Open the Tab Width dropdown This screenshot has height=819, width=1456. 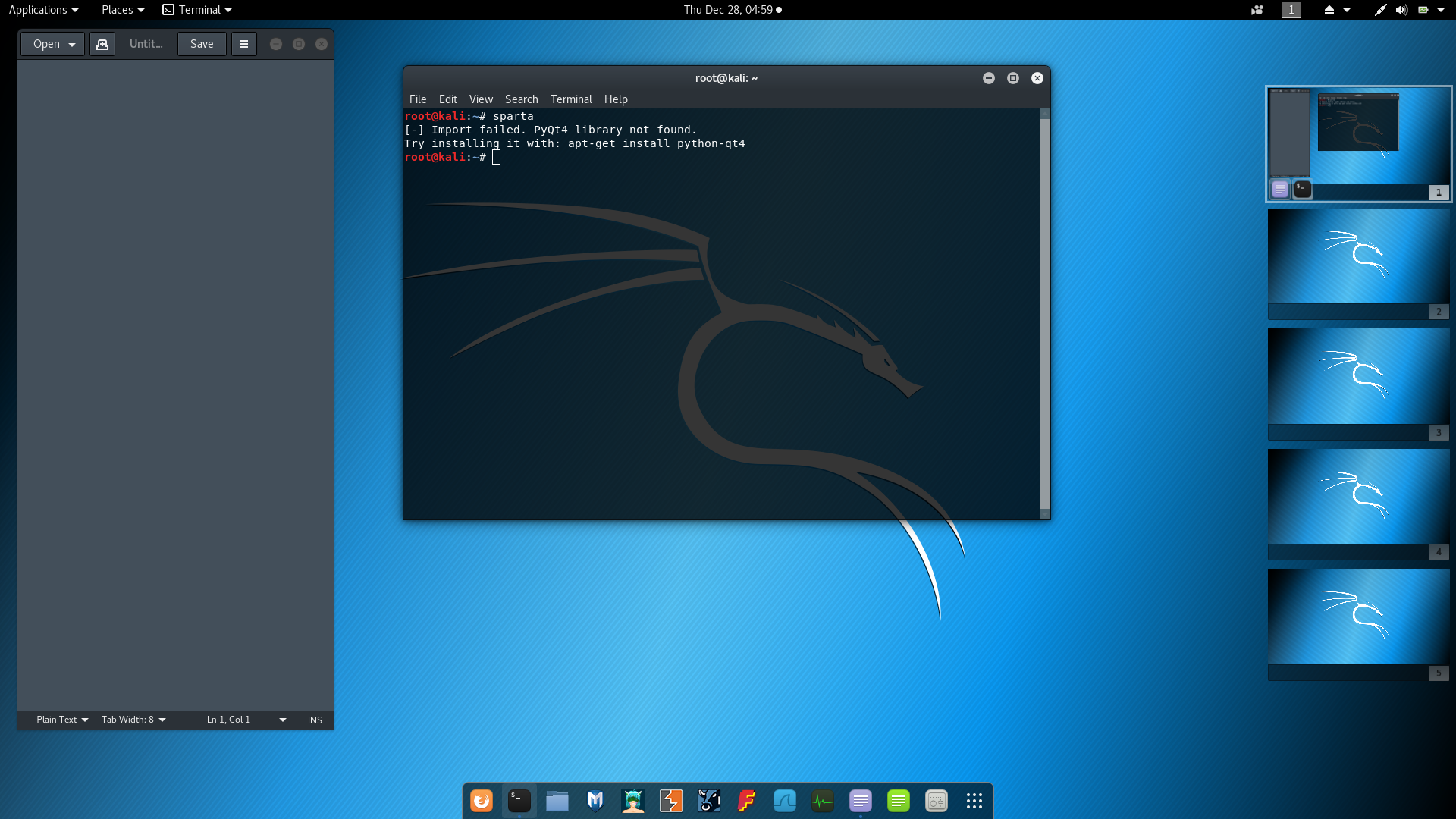(133, 720)
